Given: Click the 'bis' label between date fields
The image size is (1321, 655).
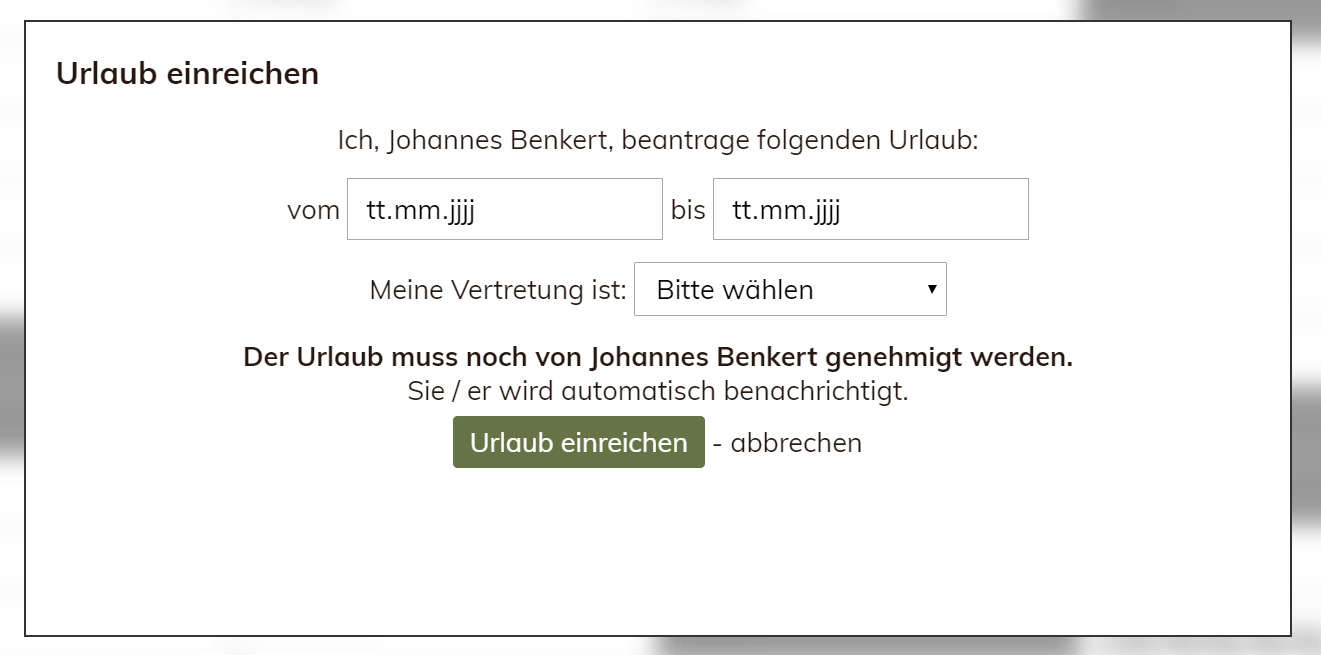Looking at the screenshot, I should (688, 211).
